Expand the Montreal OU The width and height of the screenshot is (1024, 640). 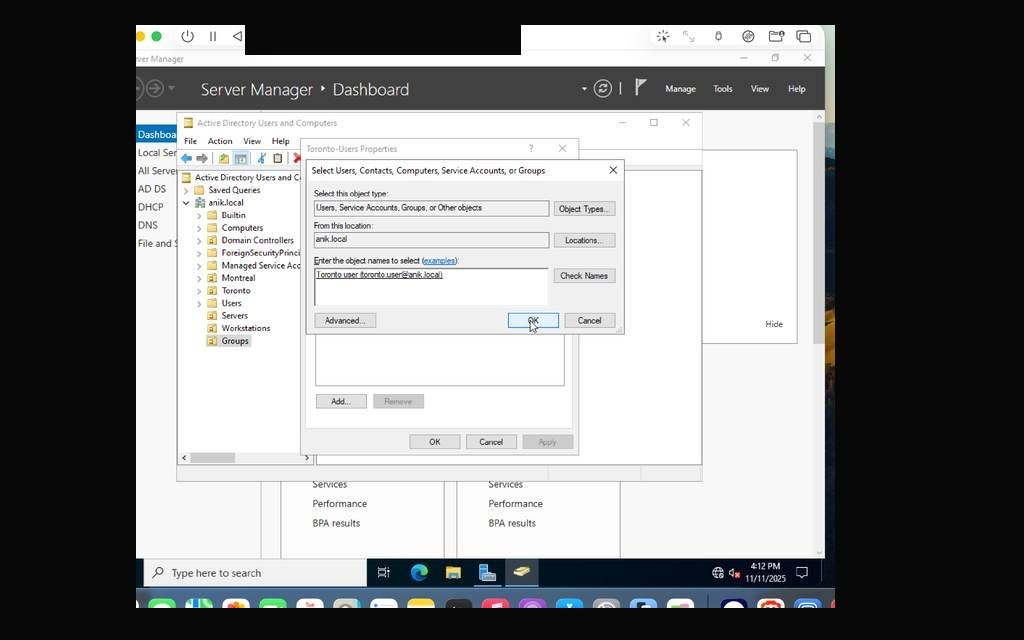pyautogui.click(x=199, y=278)
